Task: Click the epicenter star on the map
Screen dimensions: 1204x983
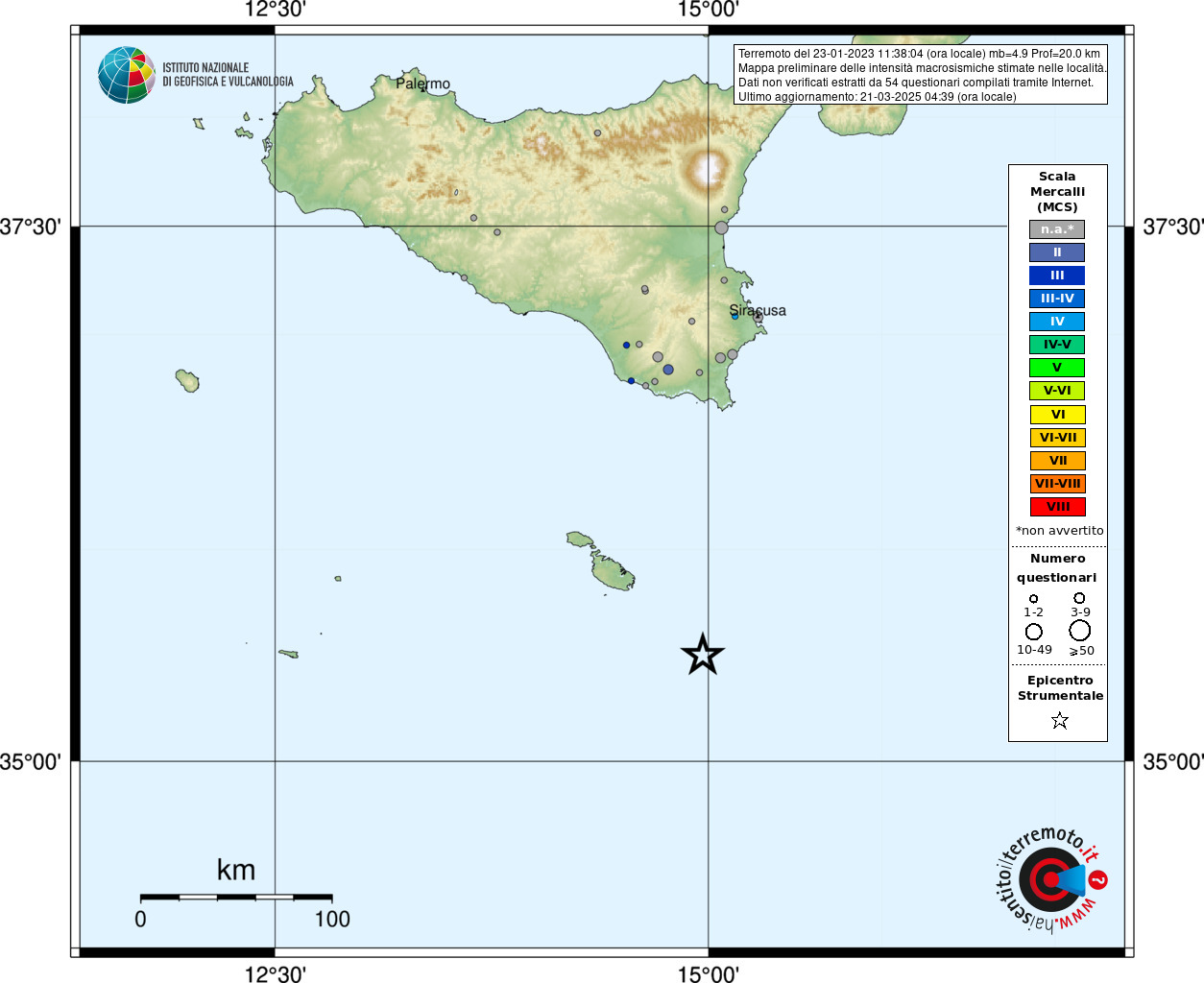Action: tap(702, 655)
